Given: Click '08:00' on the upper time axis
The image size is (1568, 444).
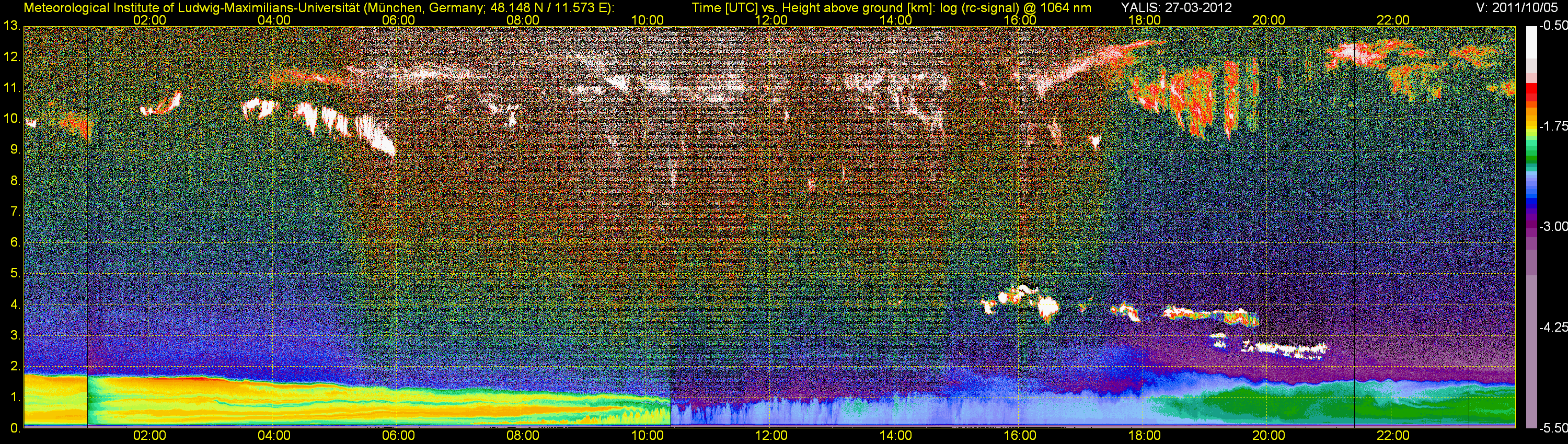Looking at the screenshot, I should [x=523, y=20].
